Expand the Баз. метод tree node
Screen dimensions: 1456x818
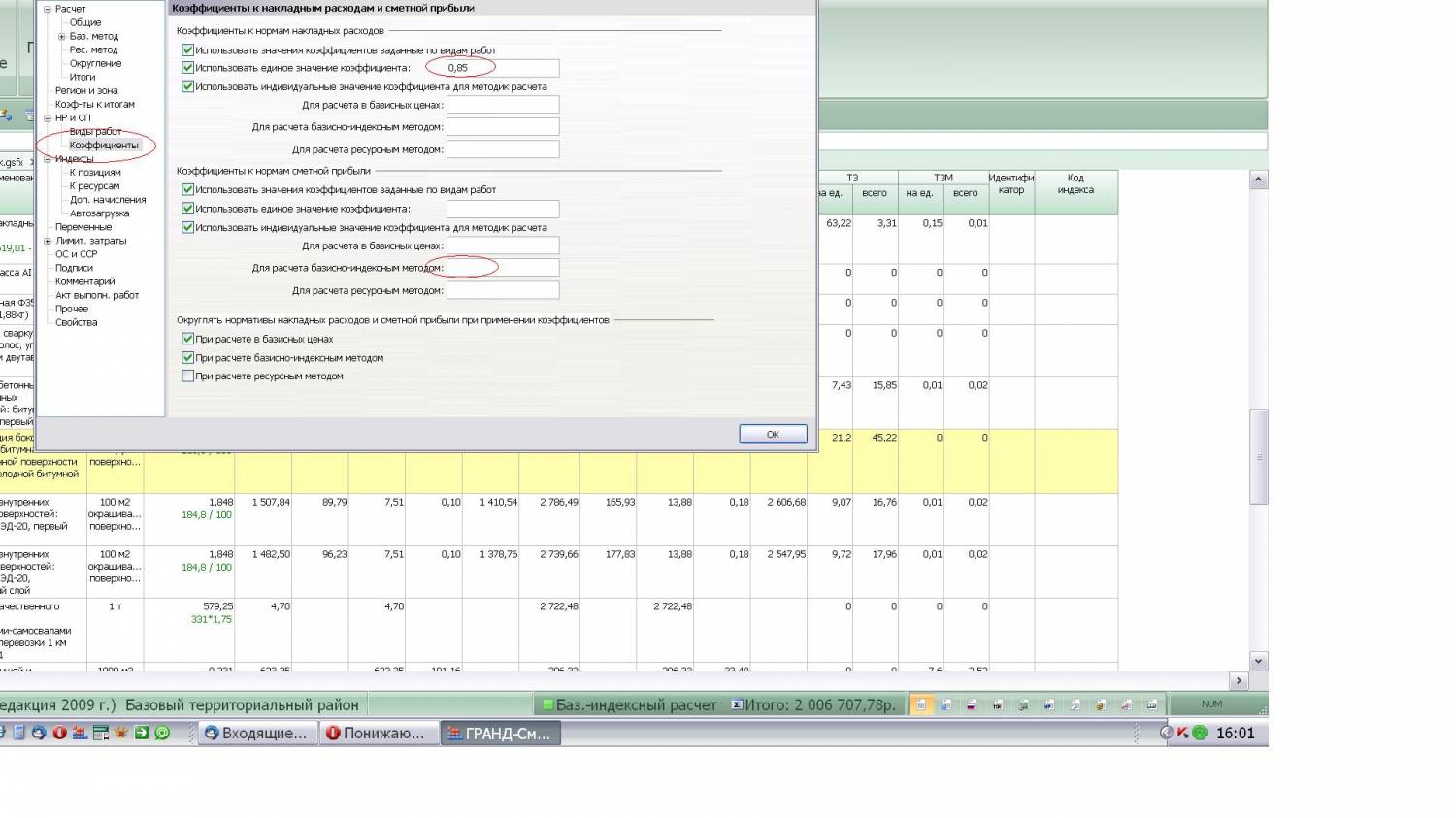[x=61, y=37]
